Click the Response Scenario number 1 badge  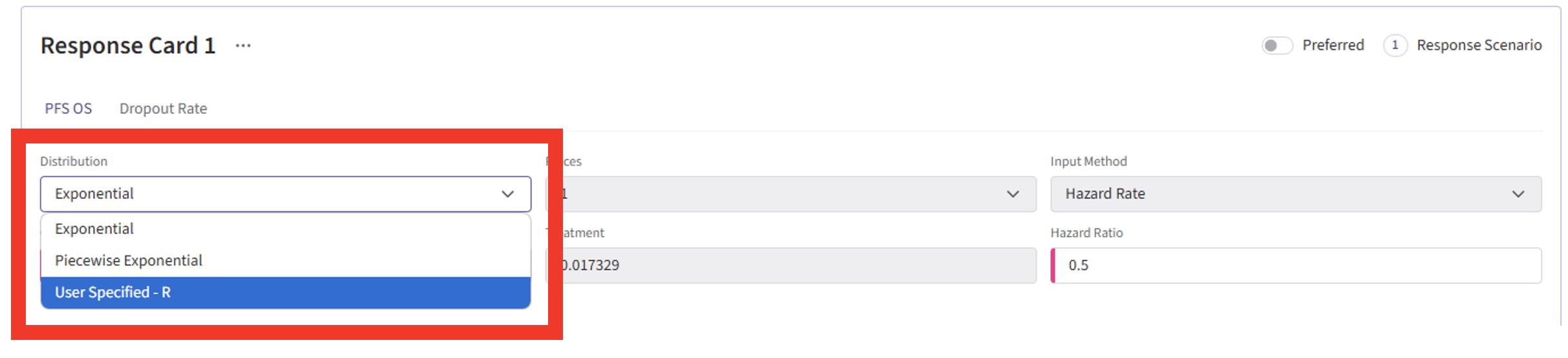tap(1395, 45)
